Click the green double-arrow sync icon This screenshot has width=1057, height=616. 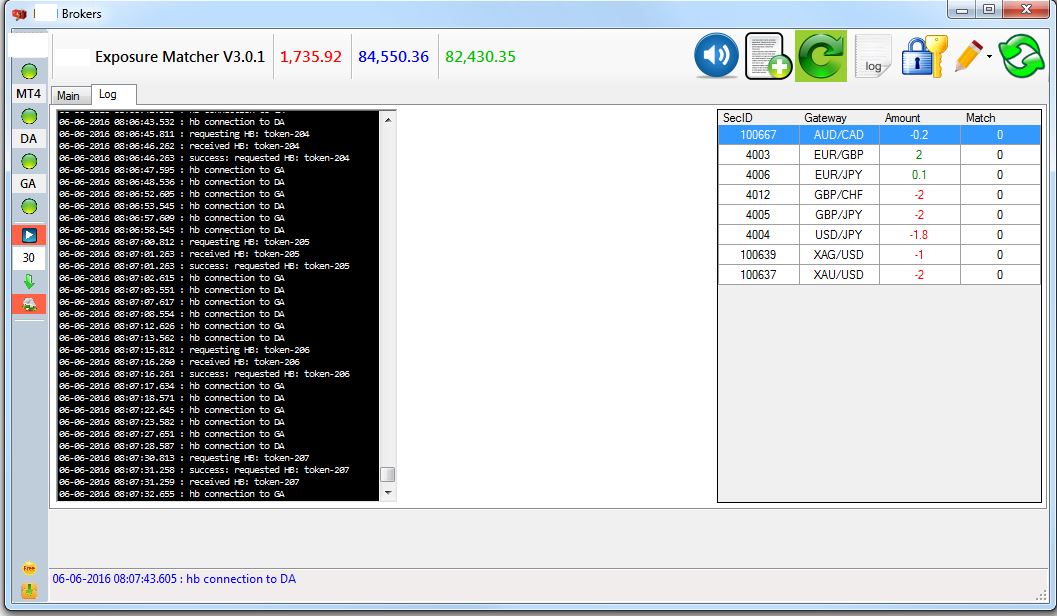tap(1021, 56)
